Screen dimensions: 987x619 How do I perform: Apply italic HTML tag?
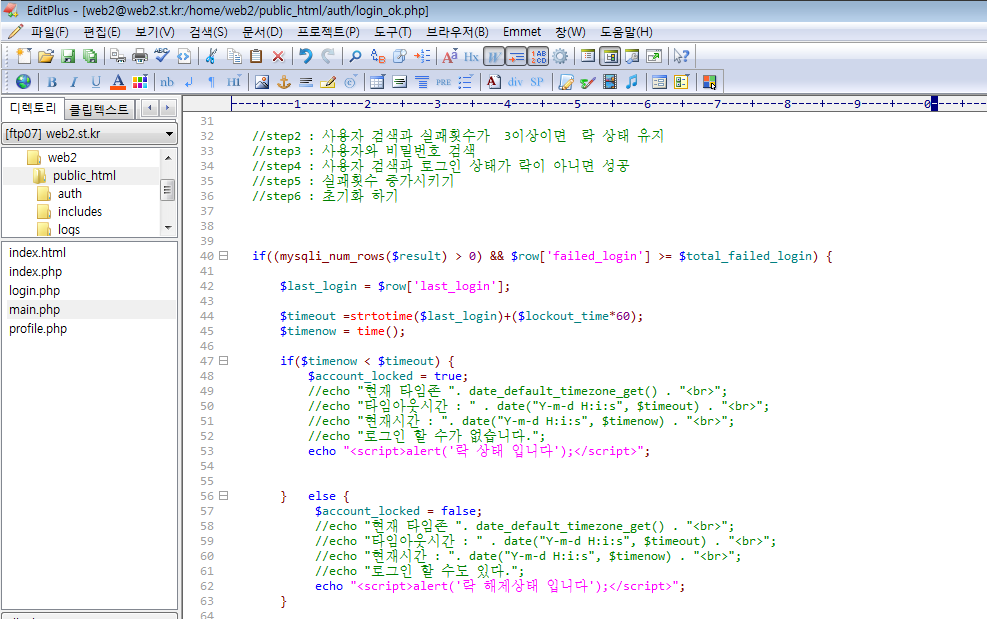tap(74, 82)
